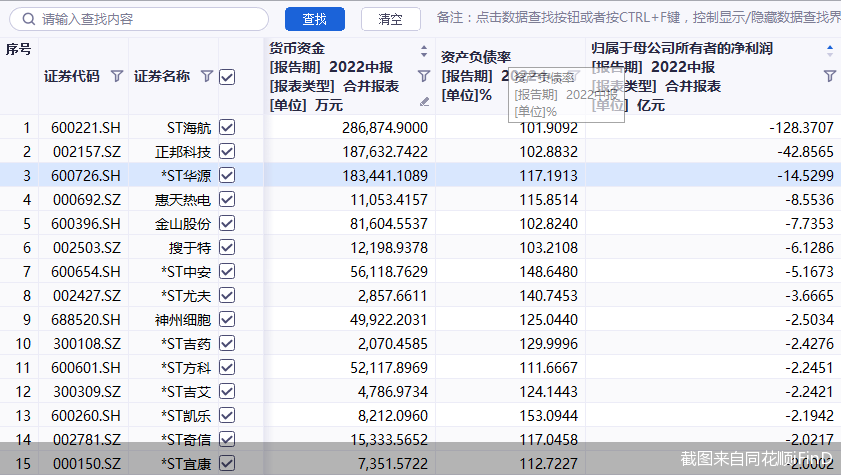Click debt ratio 102.8832
841x475 pixels.
click(x=549, y=152)
